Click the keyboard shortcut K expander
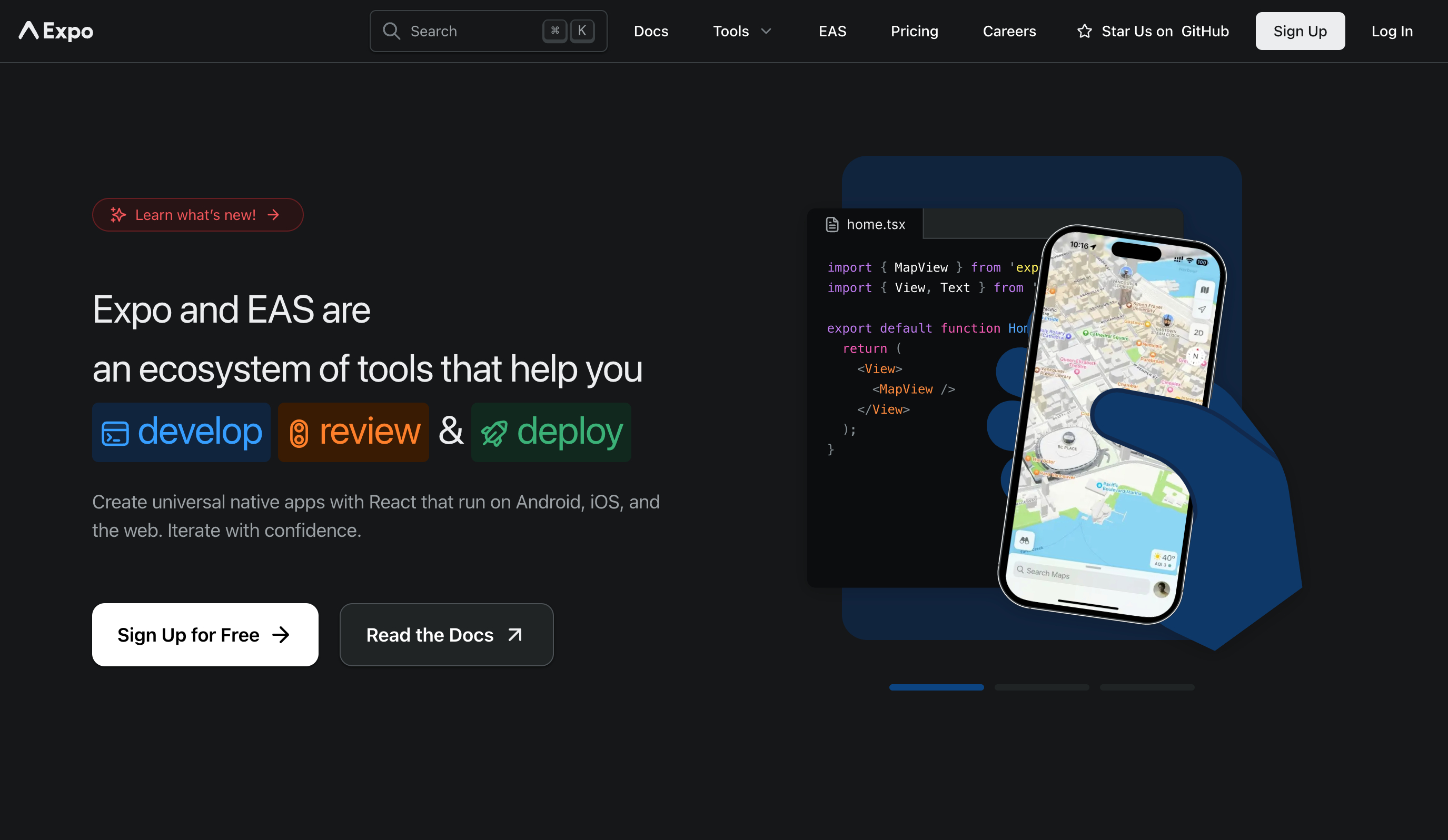The width and height of the screenshot is (1448, 840). point(582,30)
